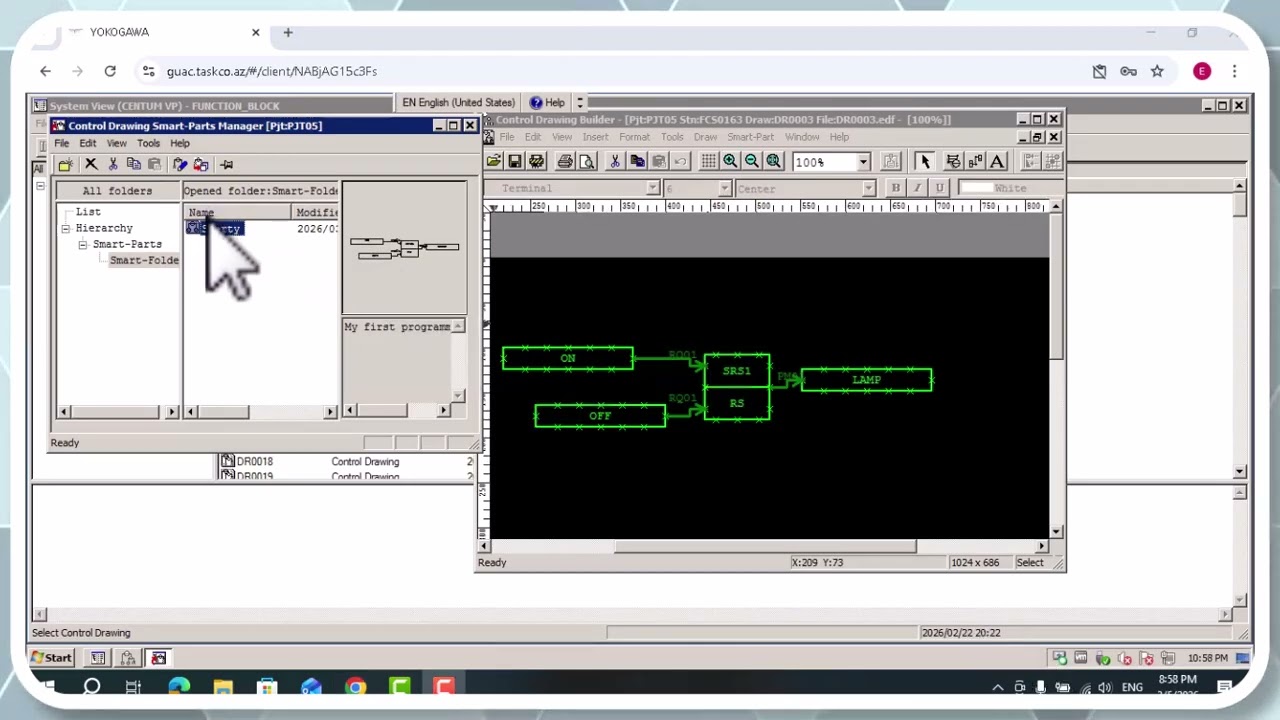Open the Help menu in Smart-Parts Manager
Screen dimensions: 1280x720
point(180,143)
